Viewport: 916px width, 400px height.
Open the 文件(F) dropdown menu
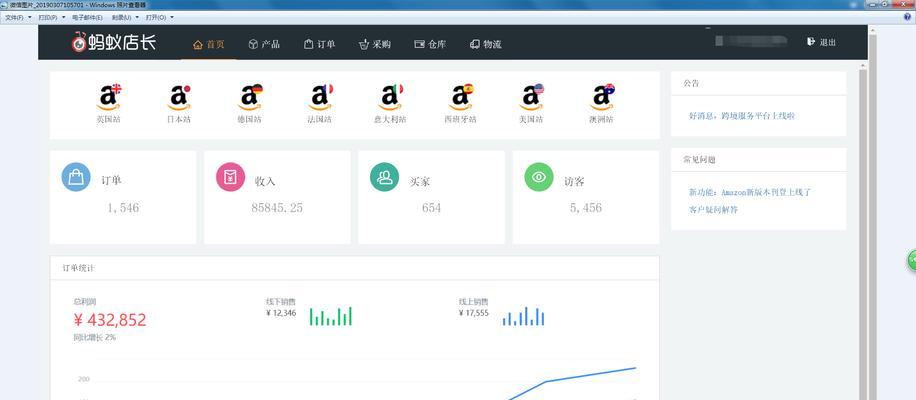18,18
